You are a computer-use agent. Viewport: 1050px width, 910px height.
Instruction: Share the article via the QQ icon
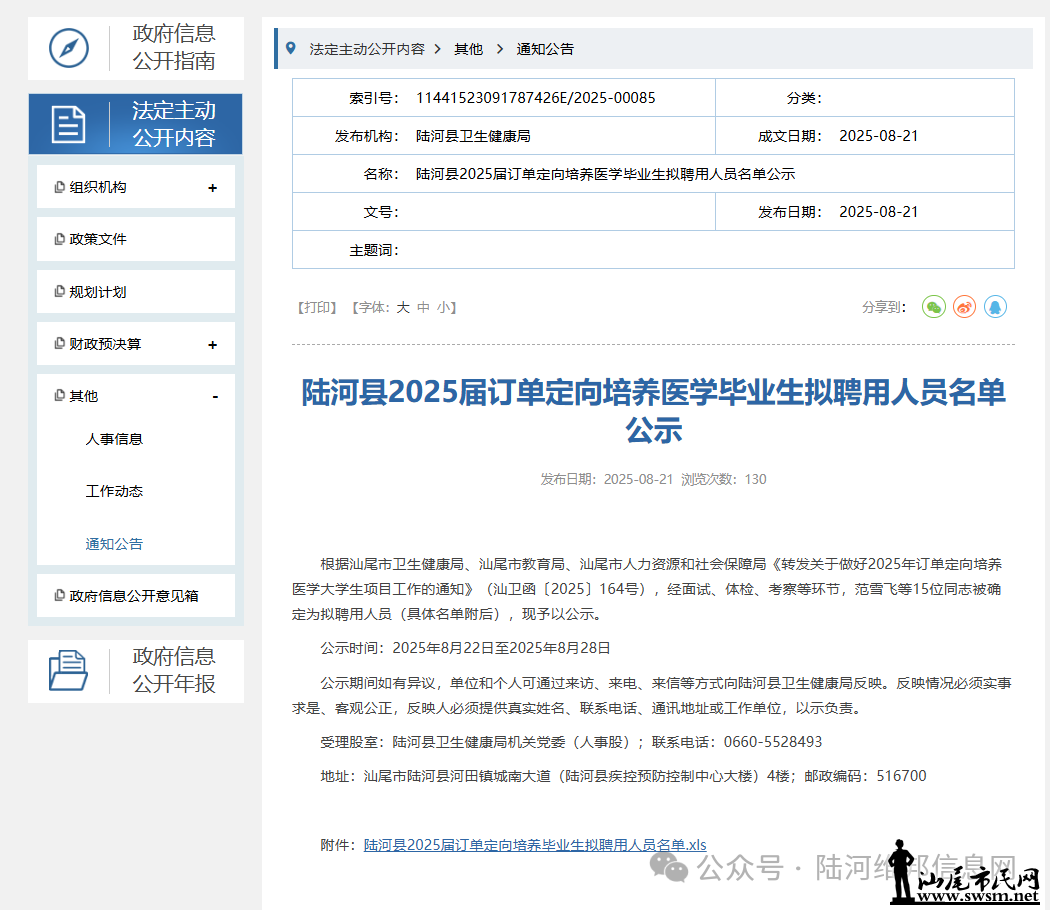[x=995, y=307]
